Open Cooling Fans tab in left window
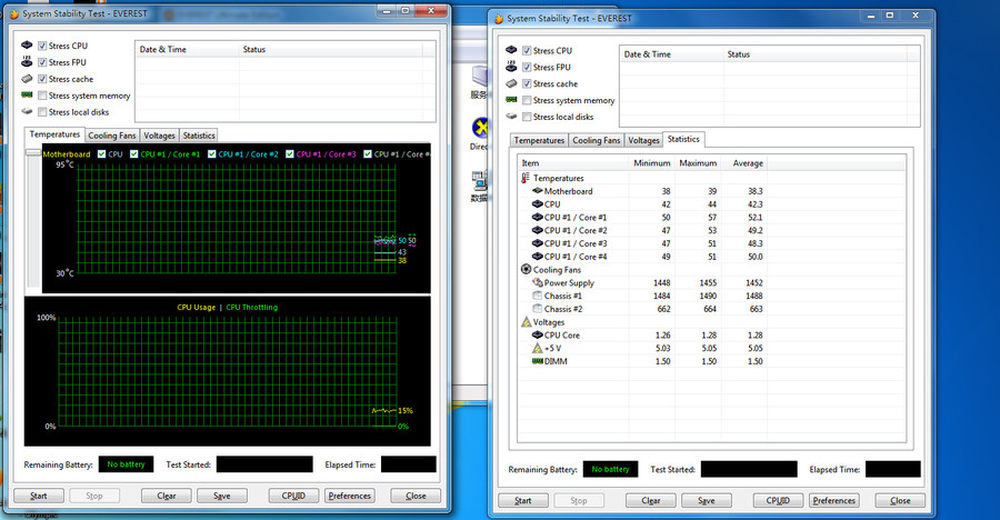 (112, 135)
